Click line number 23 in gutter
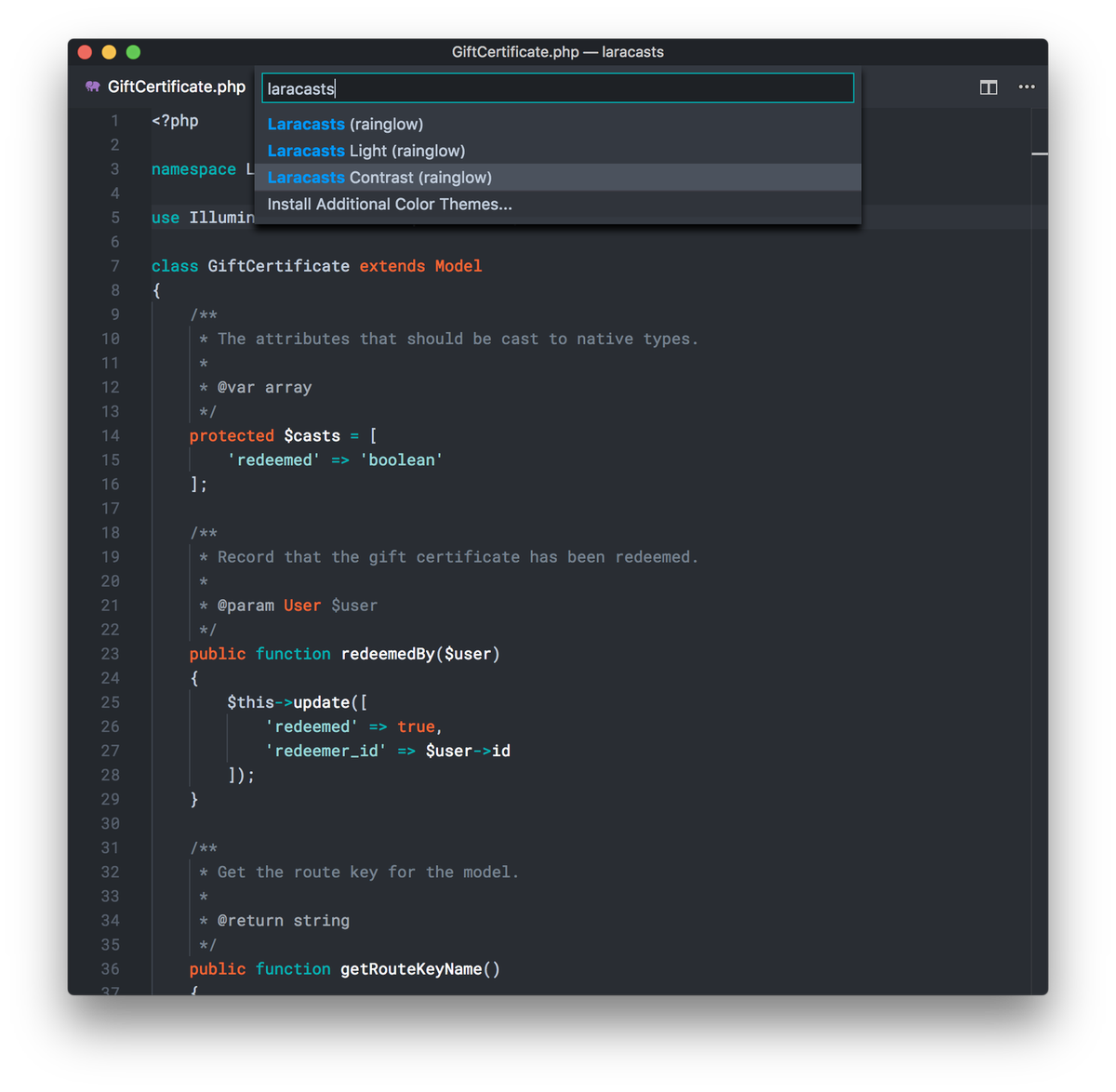The width and height of the screenshot is (1116, 1092). [111, 654]
